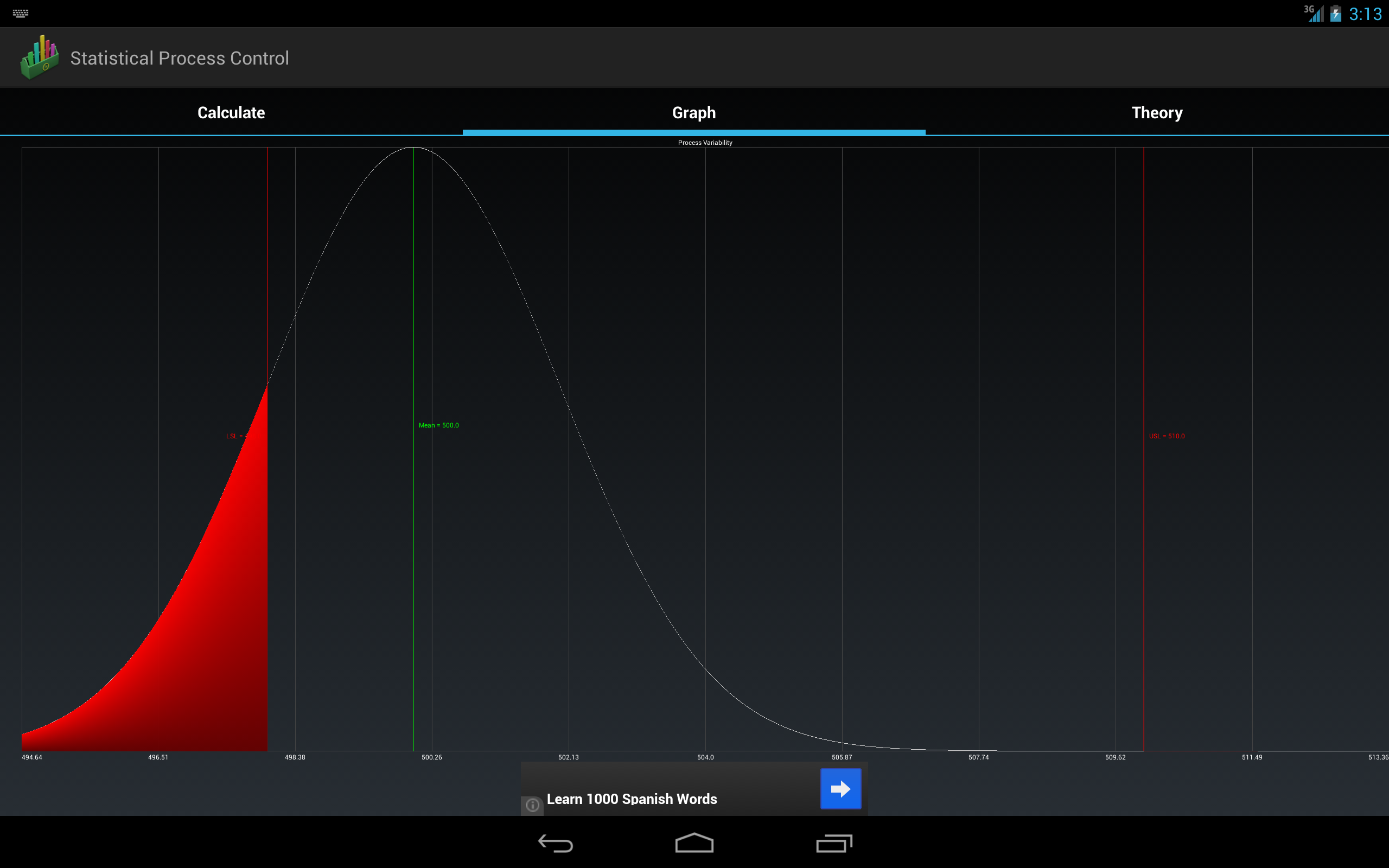Image resolution: width=1389 pixels, height=868 pixels.
Task: Tap the Mean = 500.0 label
Action: (x=438, y=425)
